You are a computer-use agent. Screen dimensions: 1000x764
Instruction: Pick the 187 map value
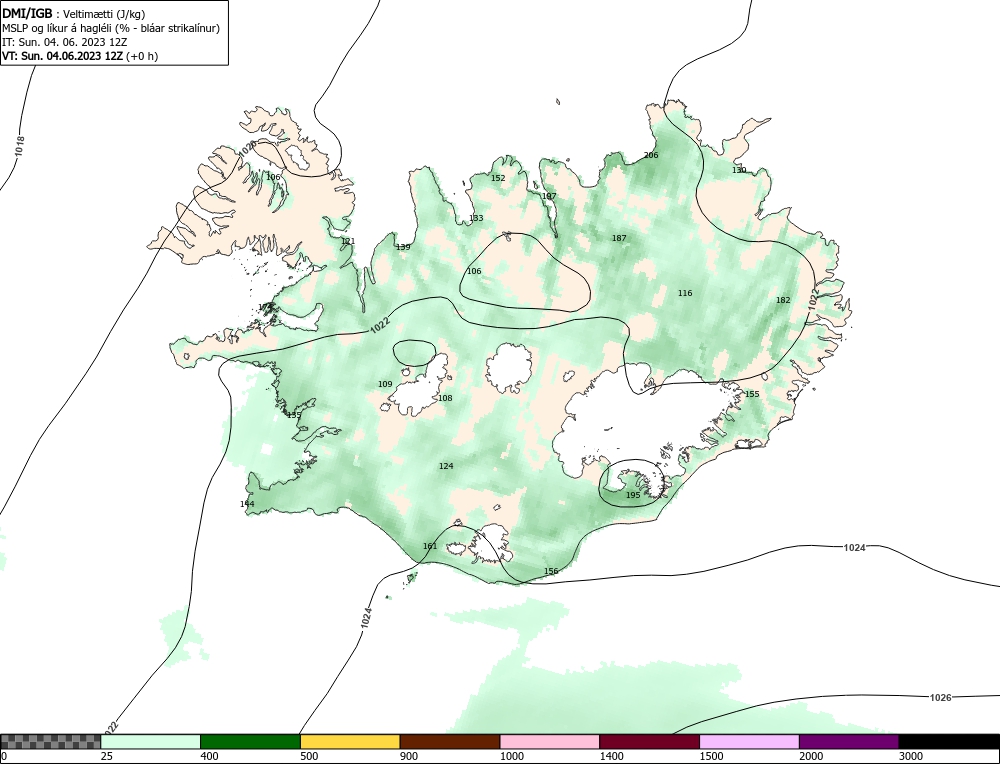pos(619,238)
